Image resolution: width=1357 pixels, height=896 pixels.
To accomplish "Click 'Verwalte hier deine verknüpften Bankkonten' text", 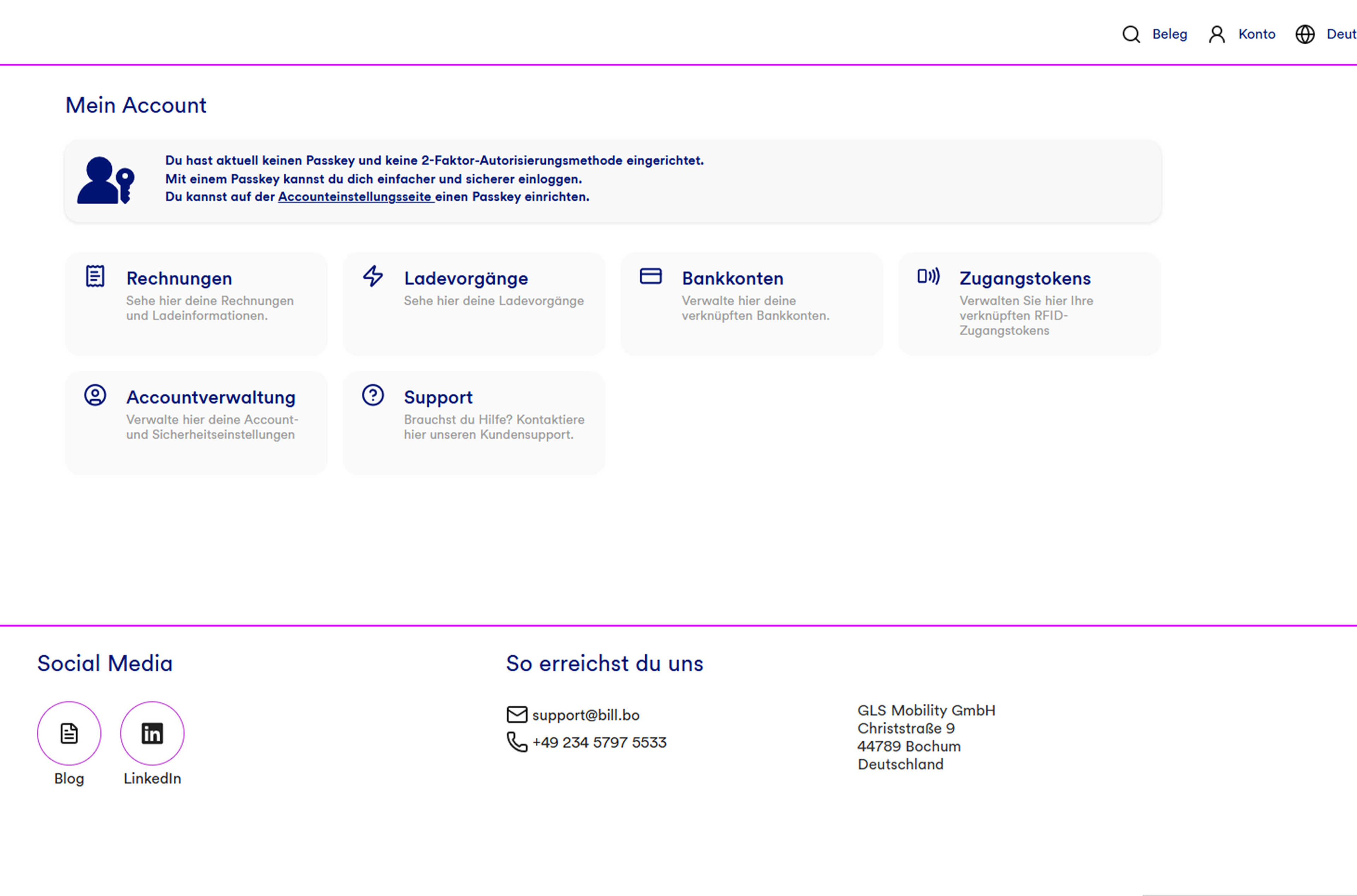I will [x=755, y=308].
